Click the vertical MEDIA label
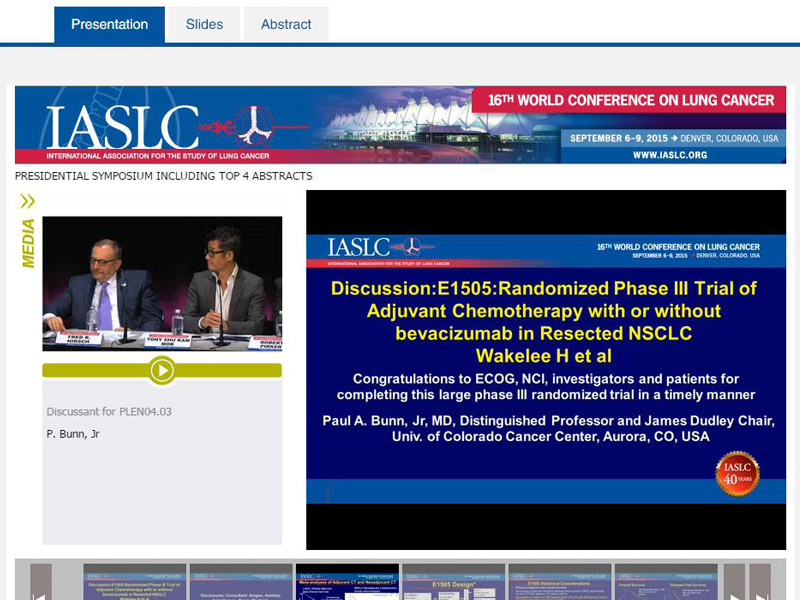The image size is (800, 600). pyautogui.click(x=28, y=243)
